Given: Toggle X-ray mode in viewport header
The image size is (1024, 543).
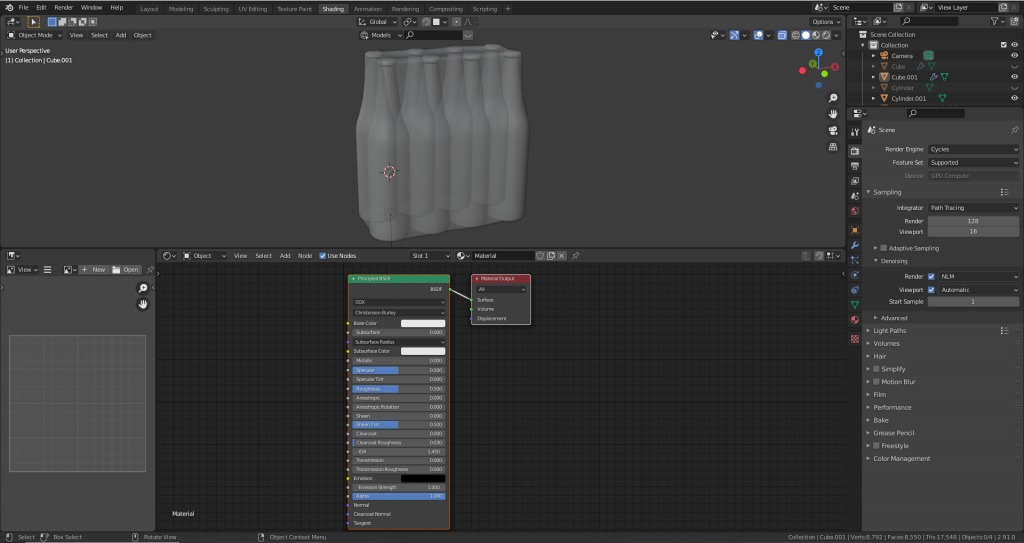Looking at the screenshot, I should tap(780, 35).
